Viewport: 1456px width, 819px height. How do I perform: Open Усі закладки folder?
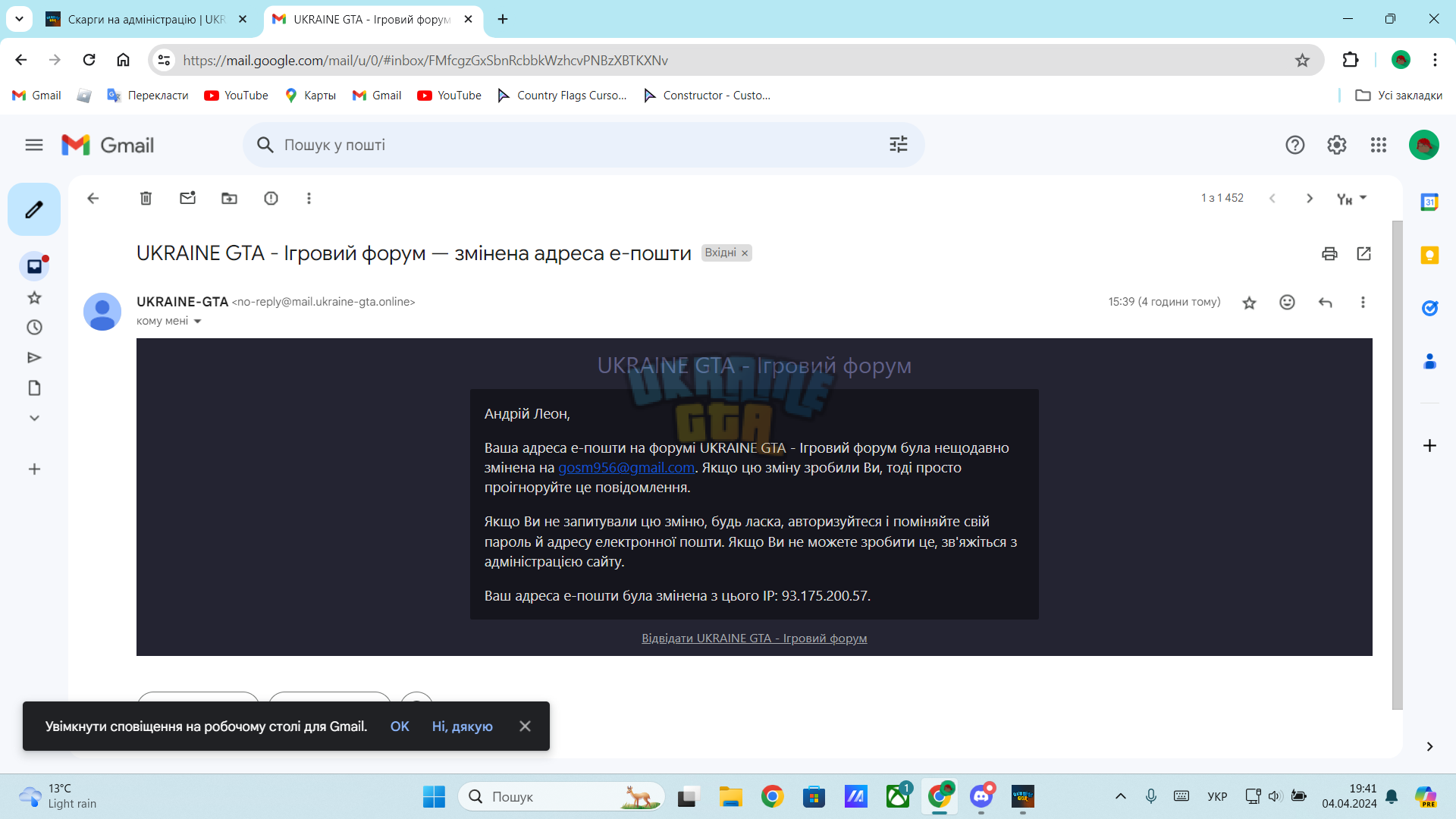click(1399, 96)
